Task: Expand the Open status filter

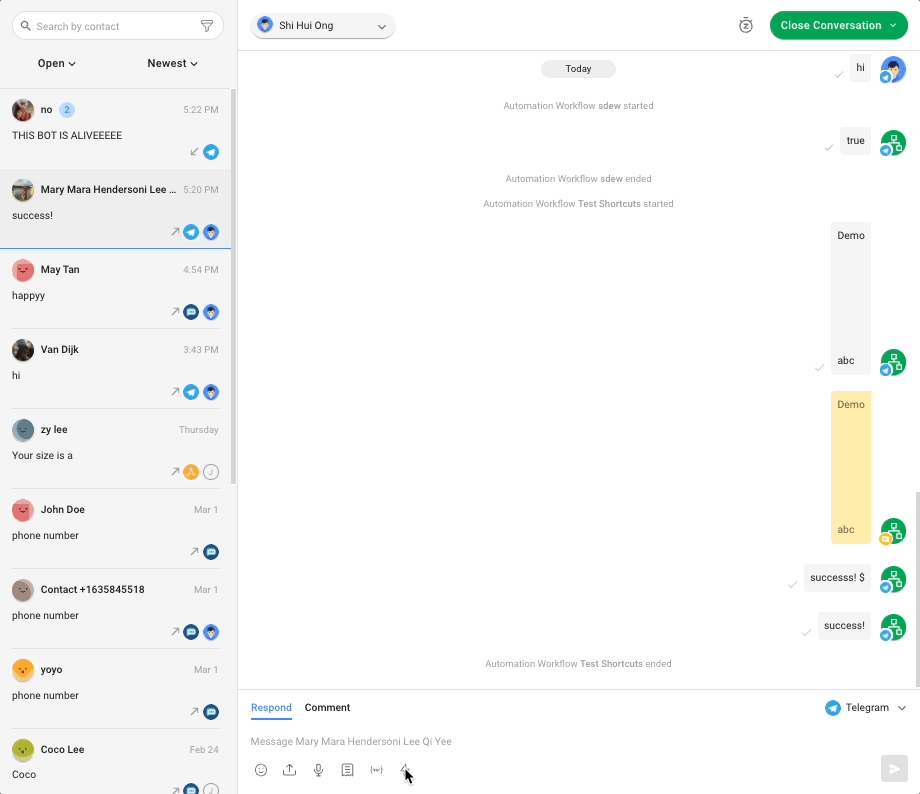Action: [x=57, y=64]
